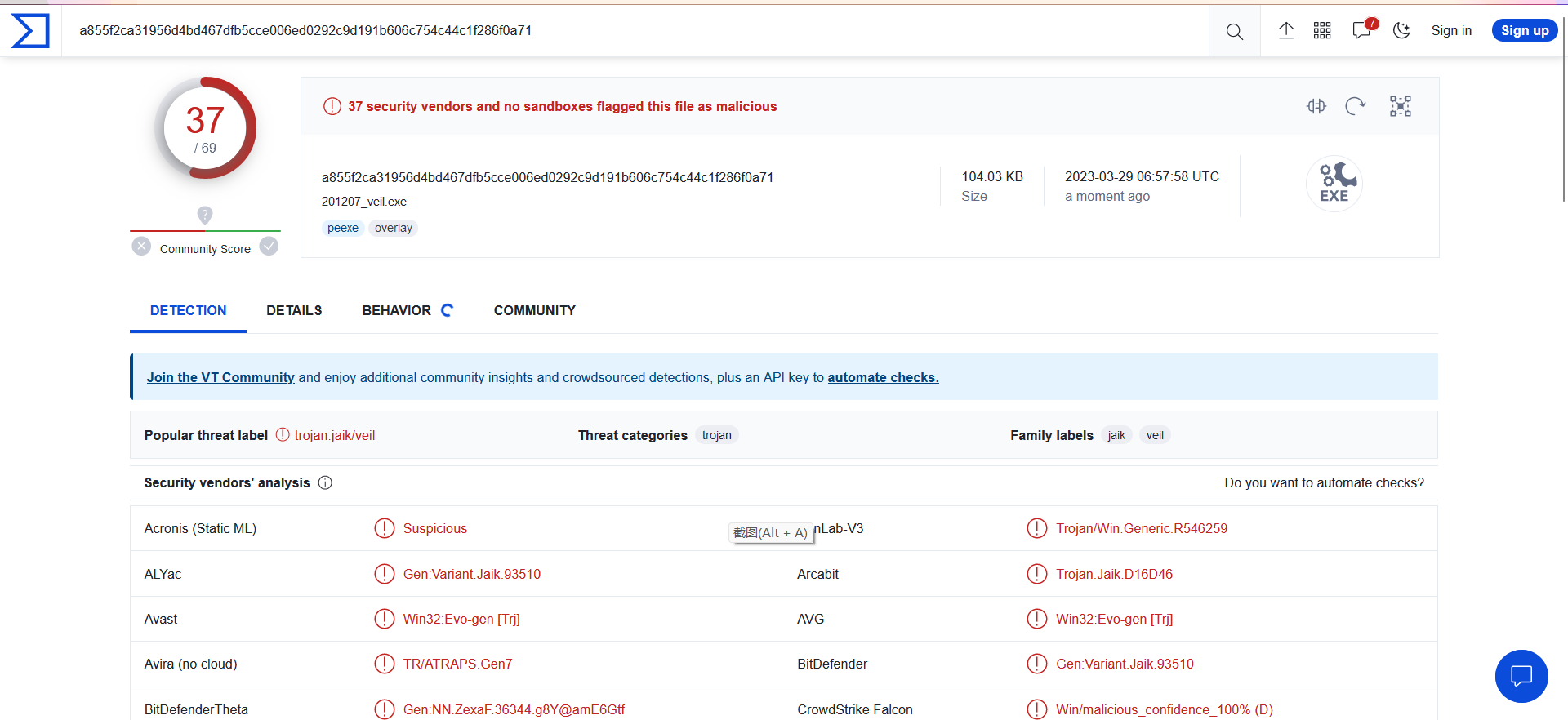The height and width of the screenshot is (720, 1568).
Task: Click the find similar files icon
Action: [x=1316, y=106]
